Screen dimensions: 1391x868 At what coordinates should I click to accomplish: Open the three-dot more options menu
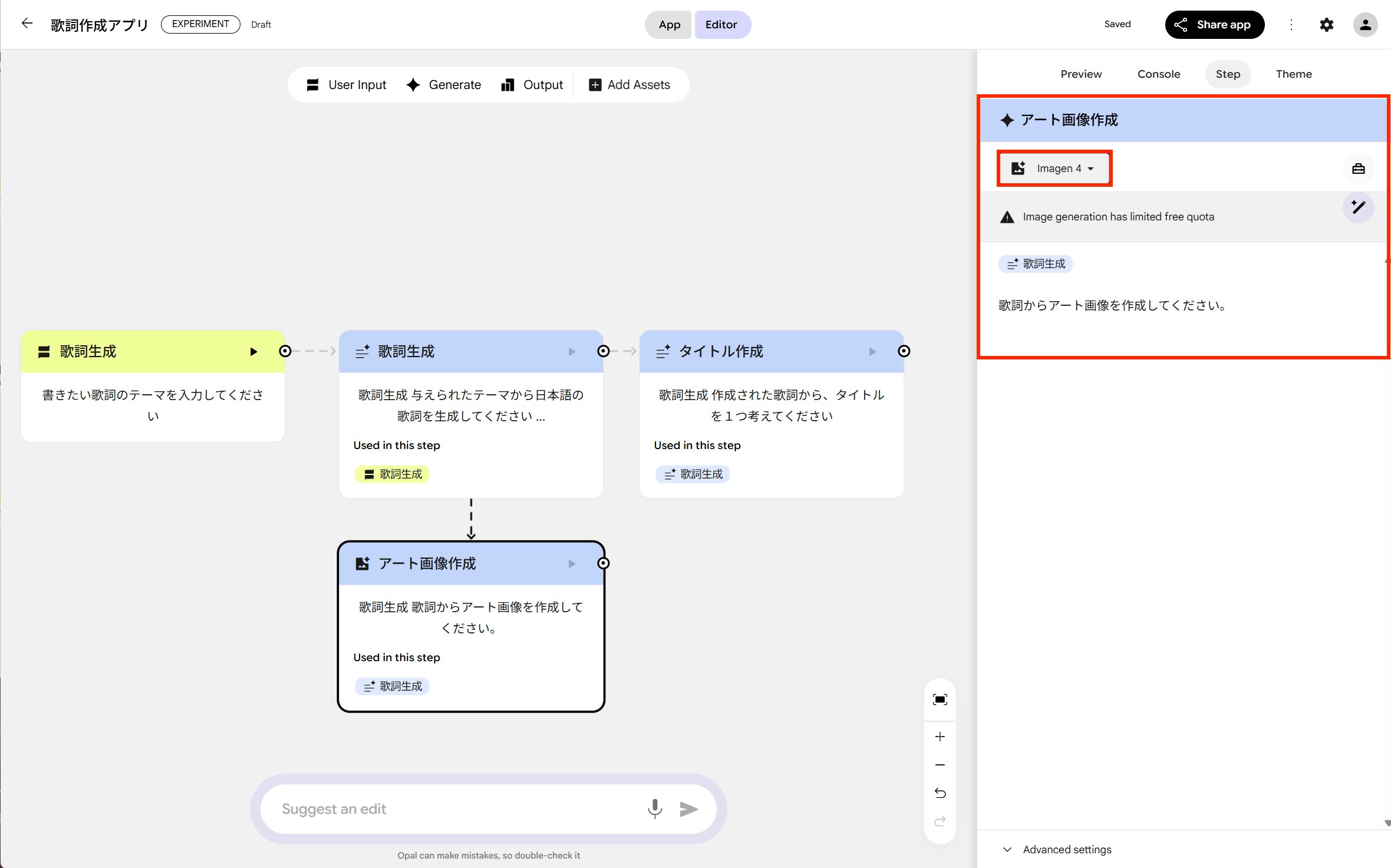[1291, 25]
